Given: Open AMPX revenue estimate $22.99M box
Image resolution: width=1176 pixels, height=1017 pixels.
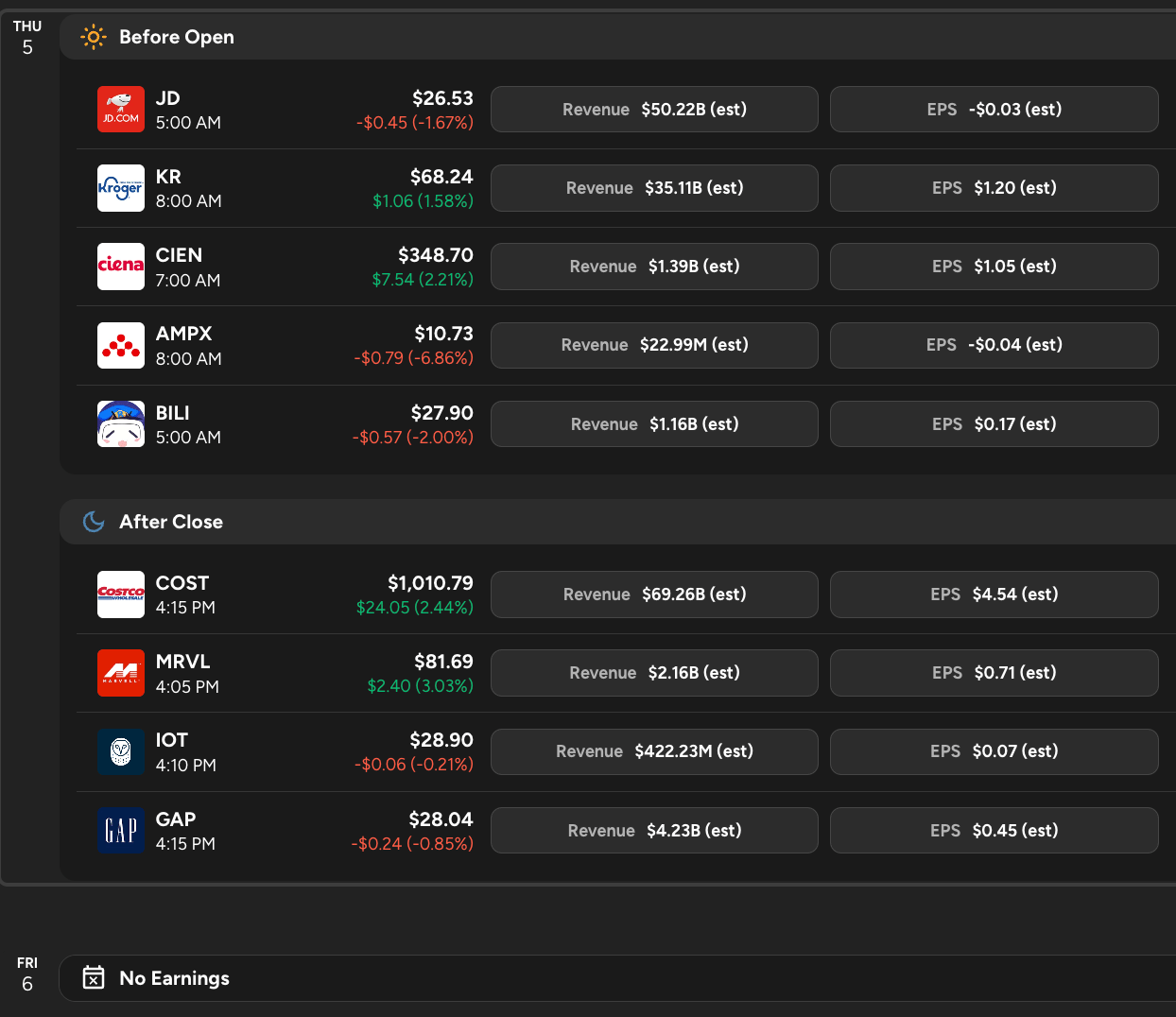Looking at the screenshot, I should pyautogui.click(x=654, y=345).
